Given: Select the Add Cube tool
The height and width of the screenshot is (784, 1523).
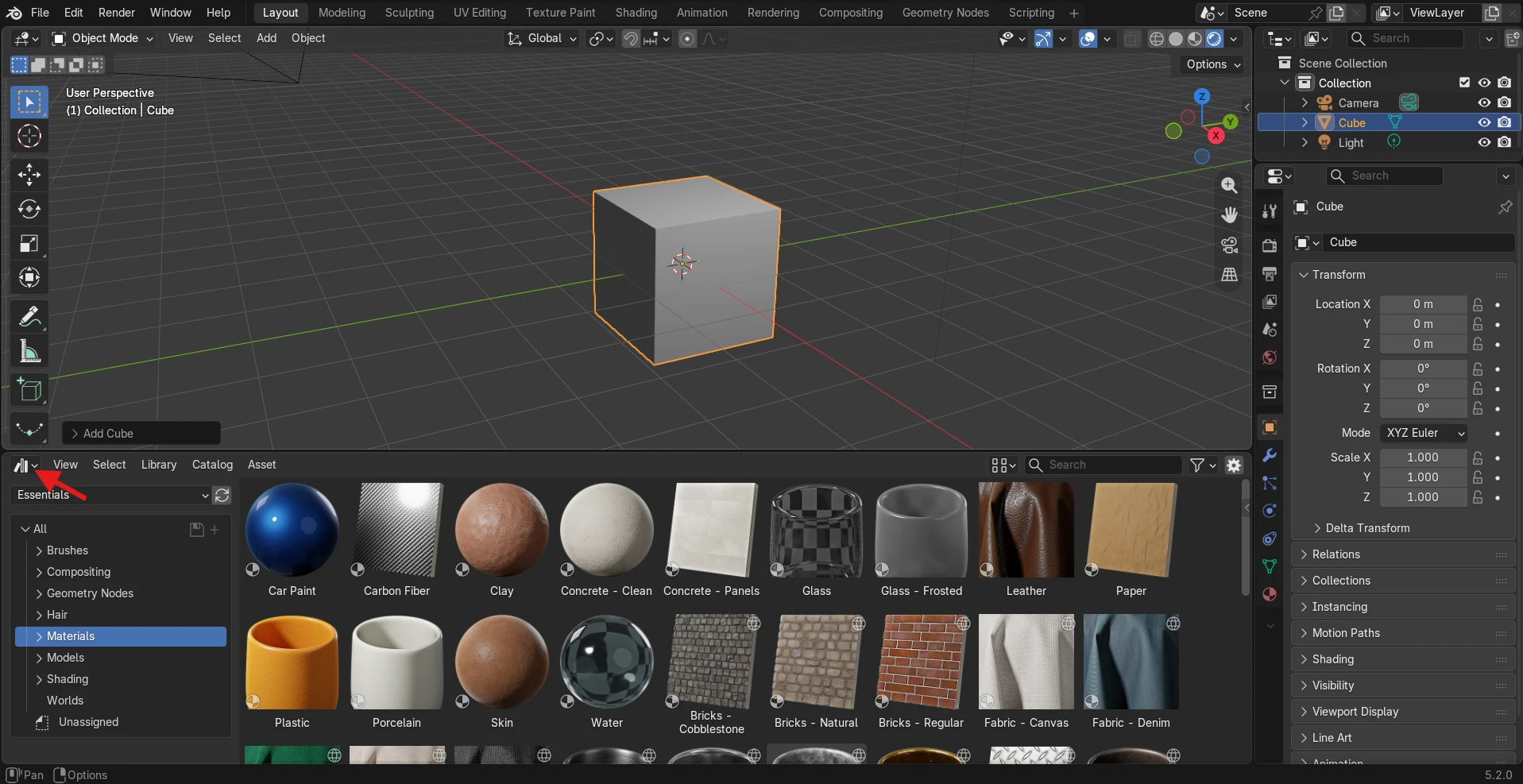Looking at the screenshot, I should click(x=29, y=390).
